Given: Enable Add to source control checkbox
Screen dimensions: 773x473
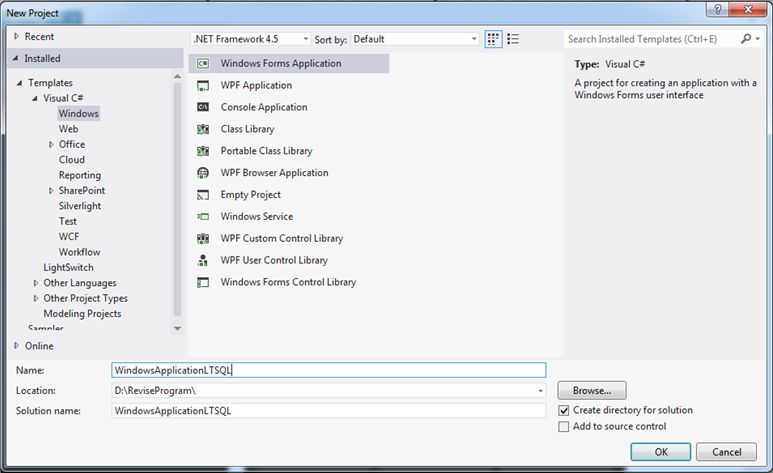Looking at the screenshot, I should click(x=563, y=427).
